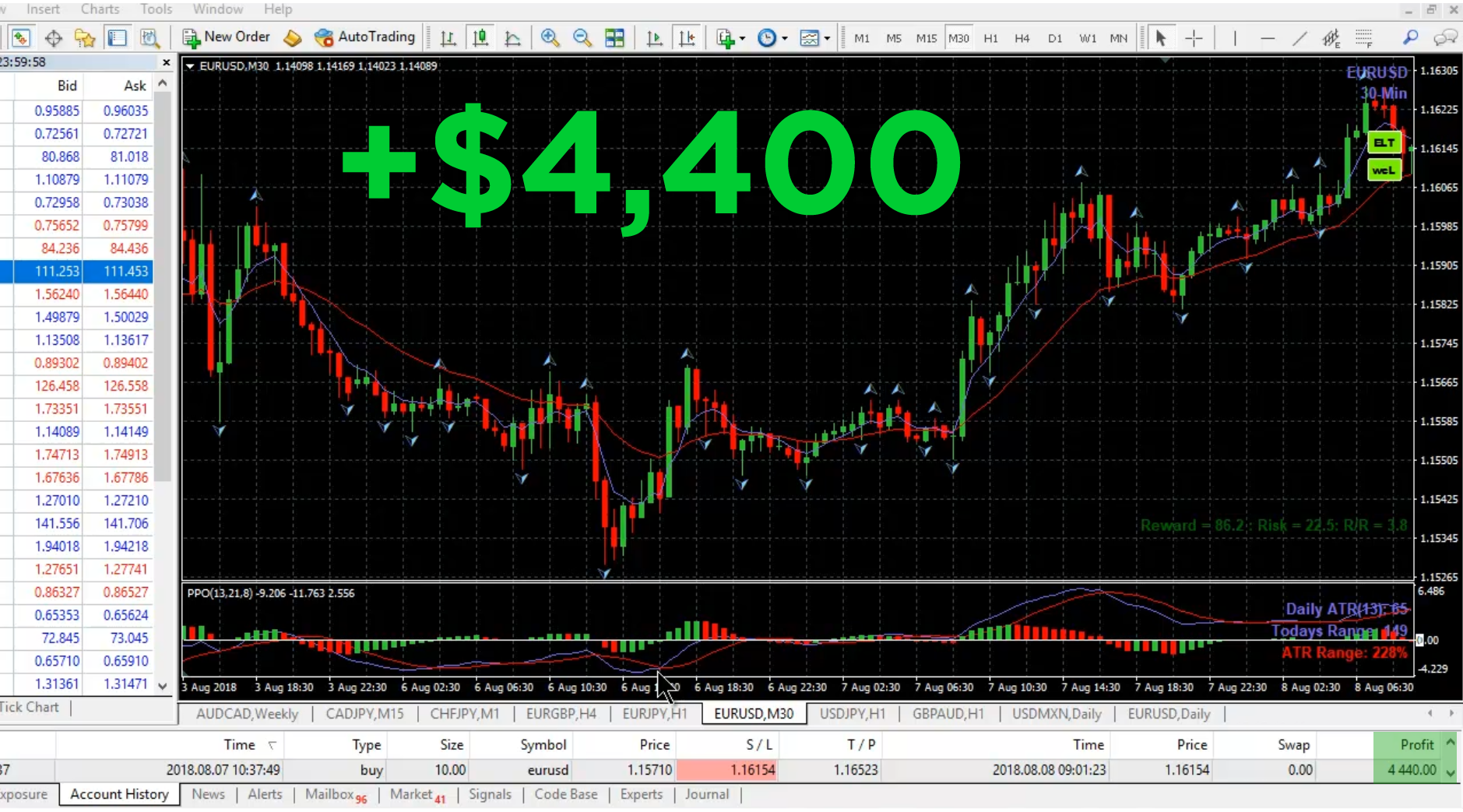Select the M1 timeframe
This screenshot has width=1463, height=812.
(x=862, y=37)
